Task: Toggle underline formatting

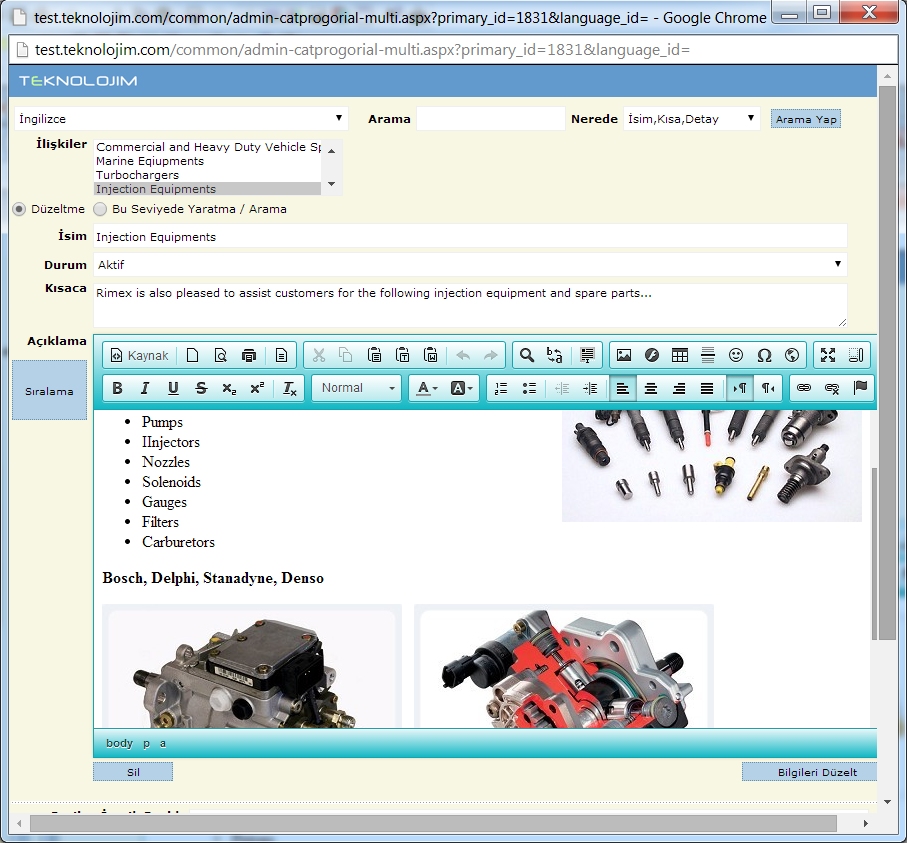Action: (173, 388)
